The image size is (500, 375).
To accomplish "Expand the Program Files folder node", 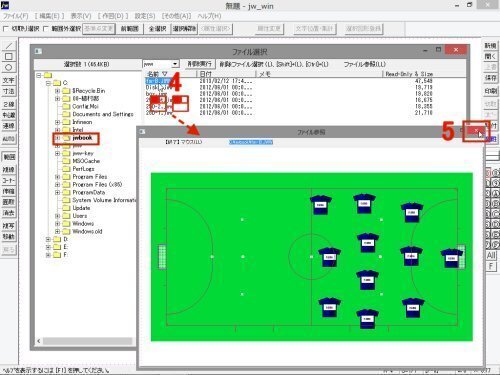I will [57, 177].
